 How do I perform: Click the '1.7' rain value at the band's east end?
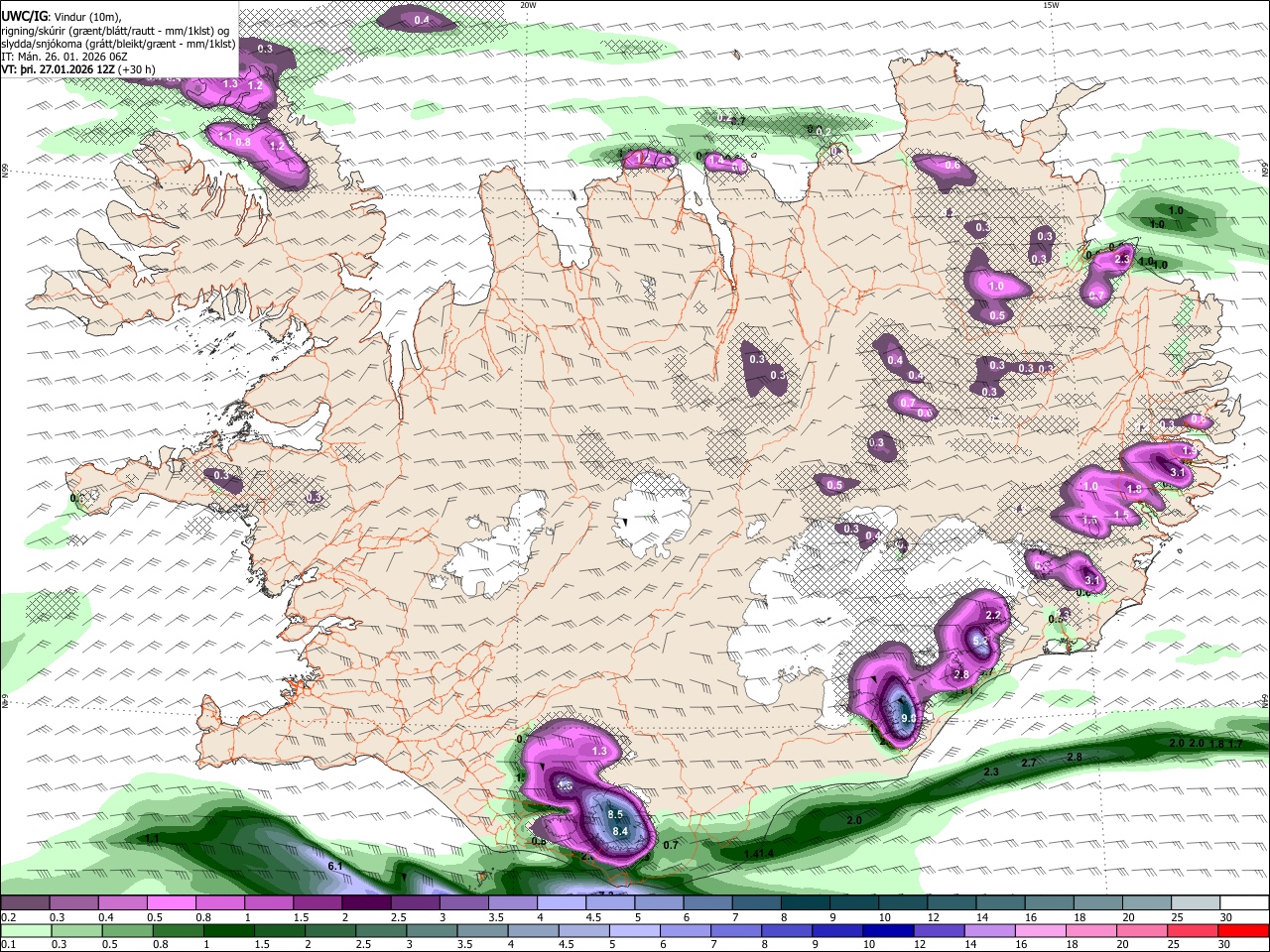(1234, 744)
